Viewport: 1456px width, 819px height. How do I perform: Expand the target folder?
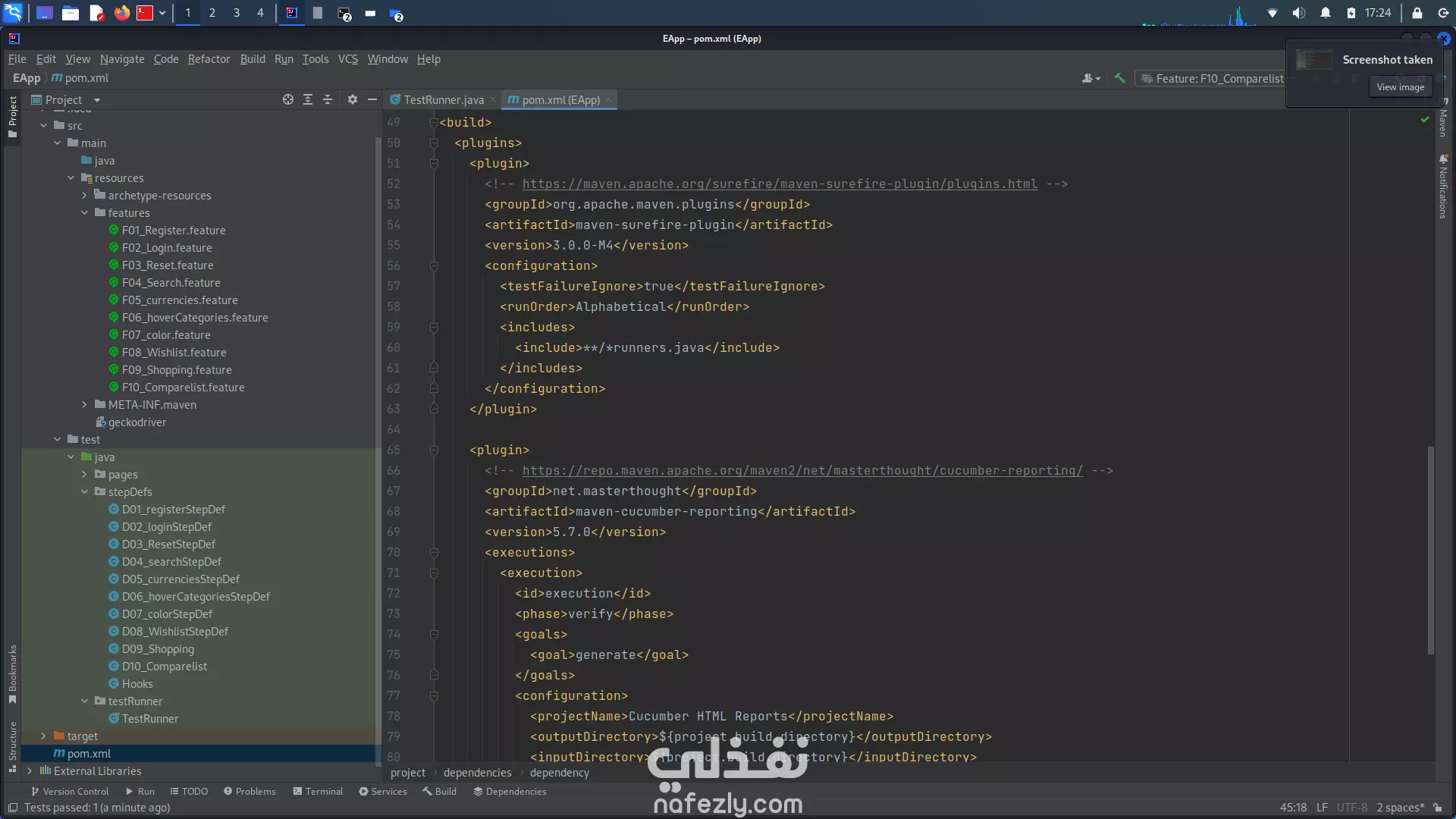43,736
